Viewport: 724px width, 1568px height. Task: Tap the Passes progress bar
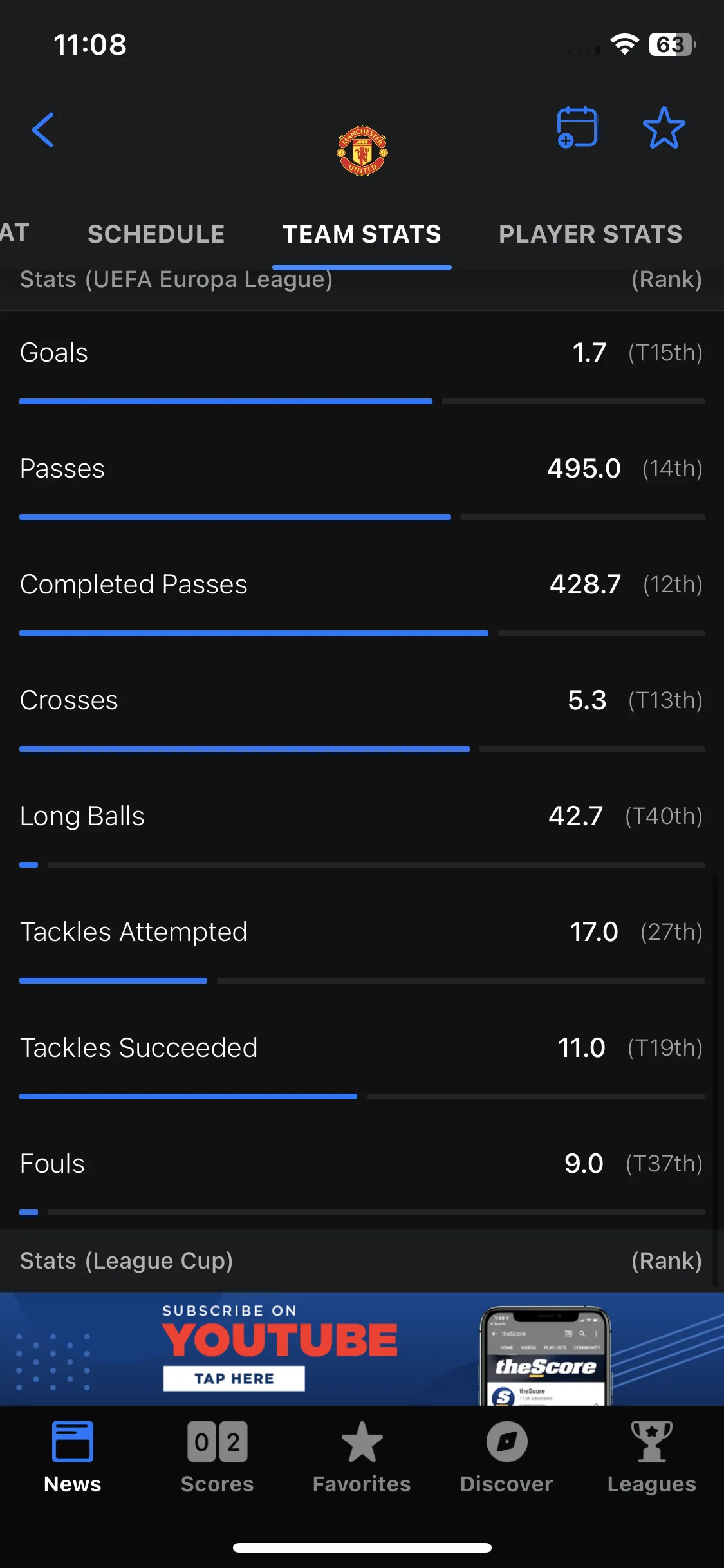tap(362, 517)
